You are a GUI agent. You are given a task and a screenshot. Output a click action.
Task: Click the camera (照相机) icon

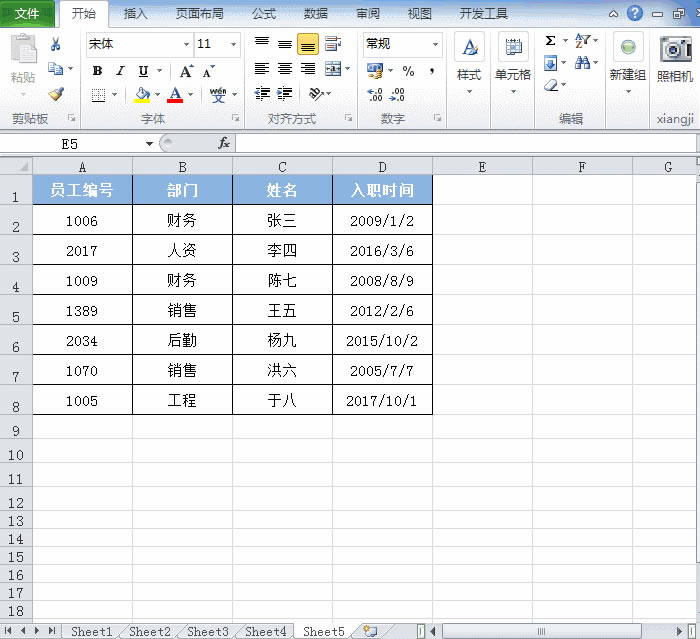click(x=676, y=48)
